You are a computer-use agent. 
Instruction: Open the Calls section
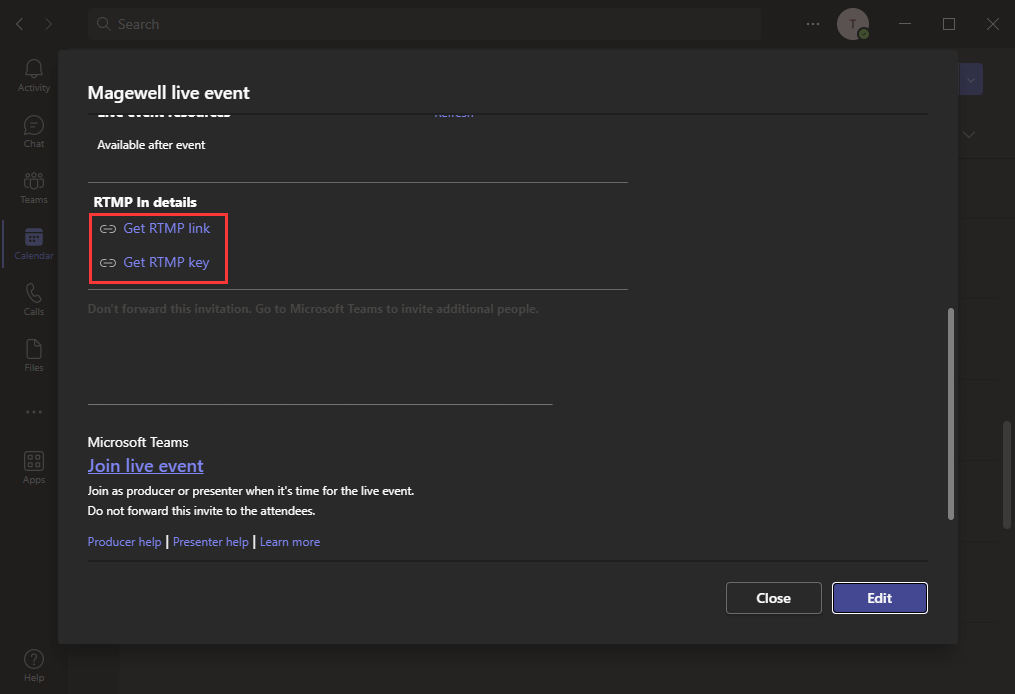pos(34,300)
